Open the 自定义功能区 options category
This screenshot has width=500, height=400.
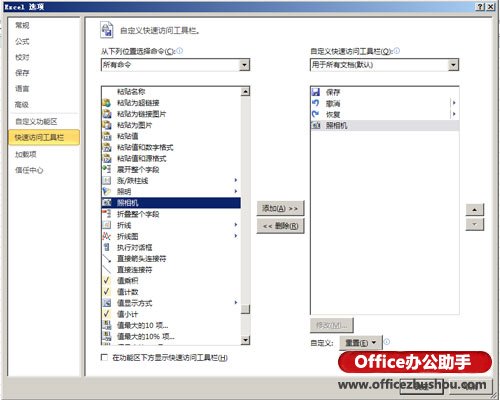point(36,121)
